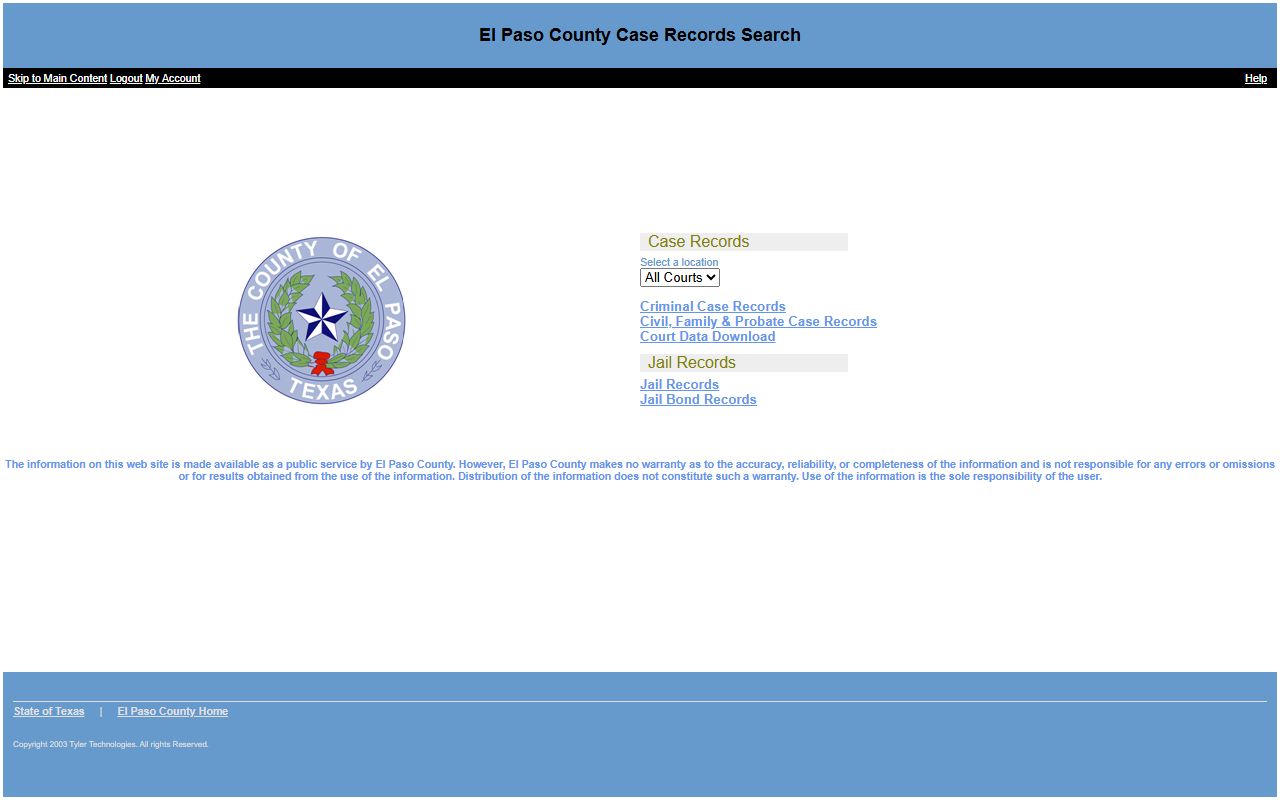Expand the All Courts location dropdown
The image size is (1280, 800).
tap(679, 278)
